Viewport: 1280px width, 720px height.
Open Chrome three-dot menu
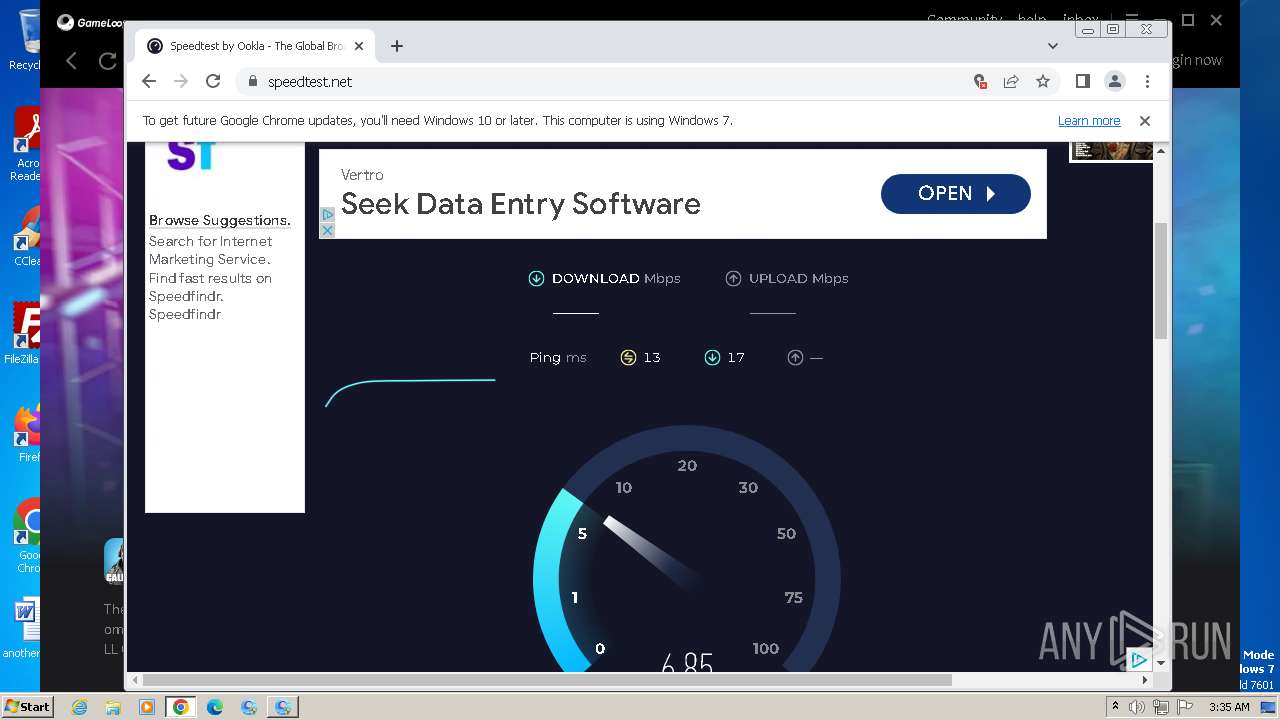1147,82
